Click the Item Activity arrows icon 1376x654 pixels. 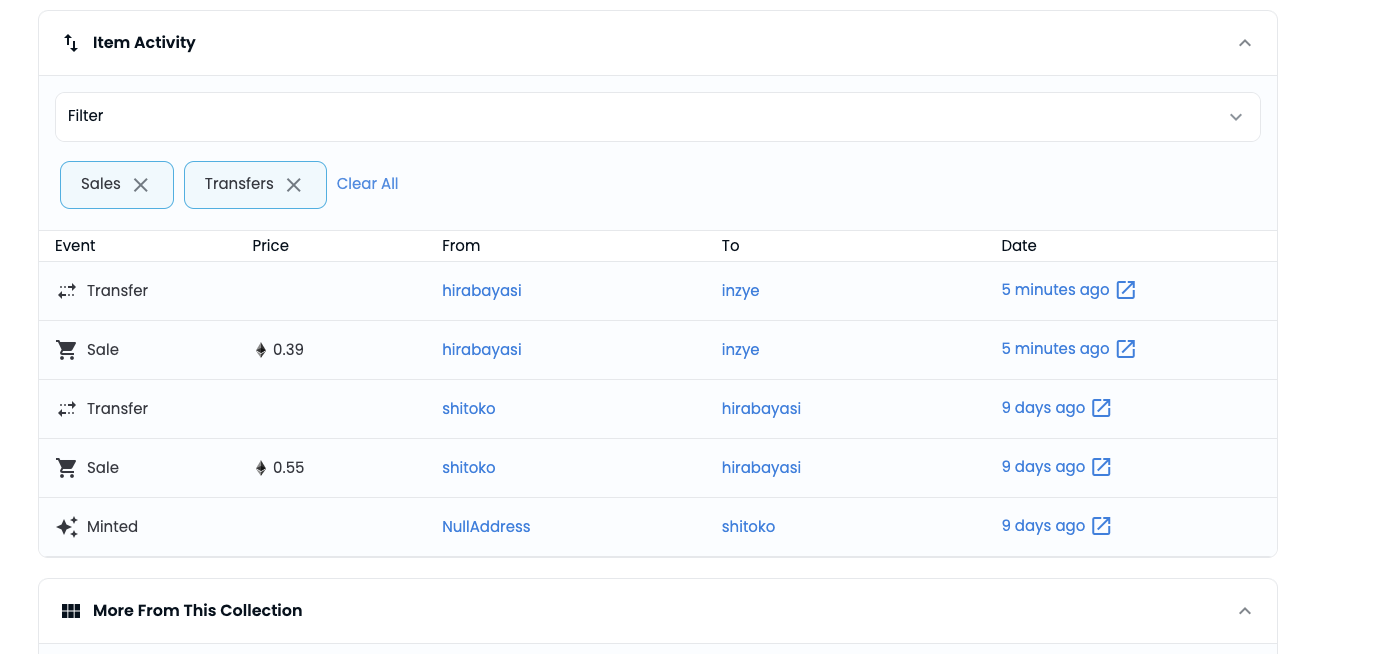tap(71, 43)
